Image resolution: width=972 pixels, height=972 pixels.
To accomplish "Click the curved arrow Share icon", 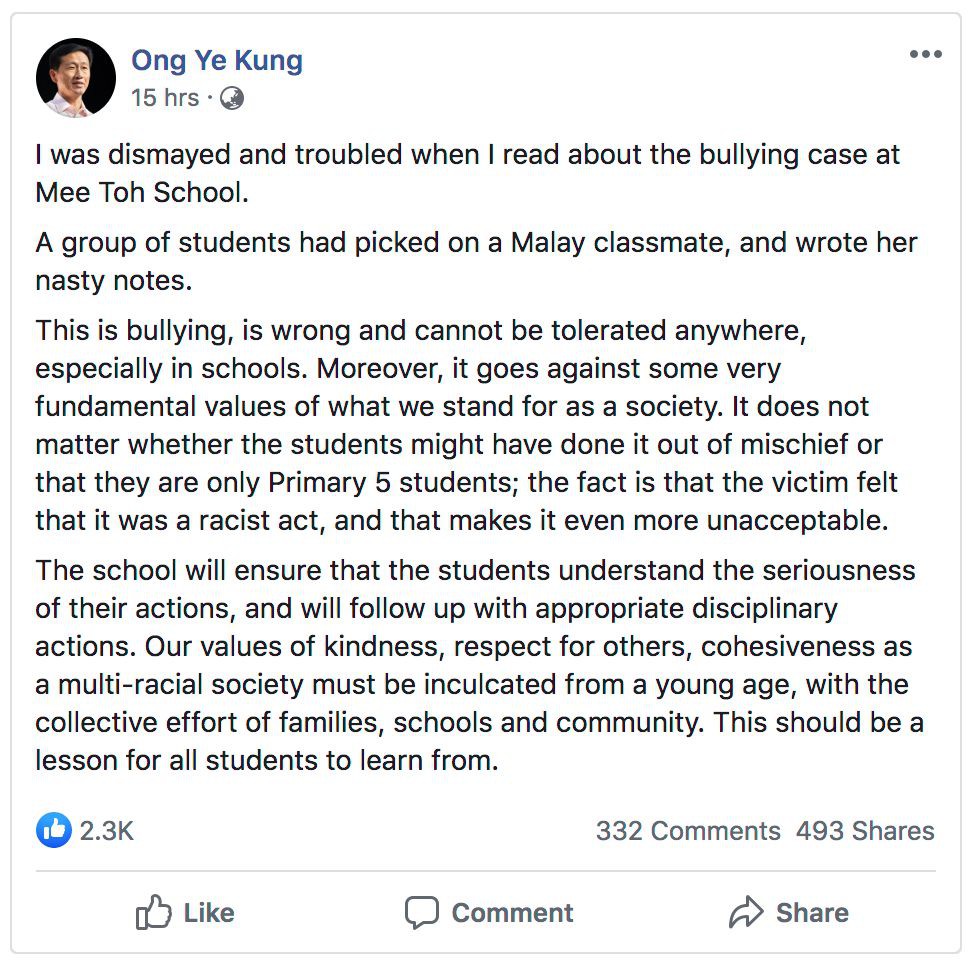I will 746,912.
